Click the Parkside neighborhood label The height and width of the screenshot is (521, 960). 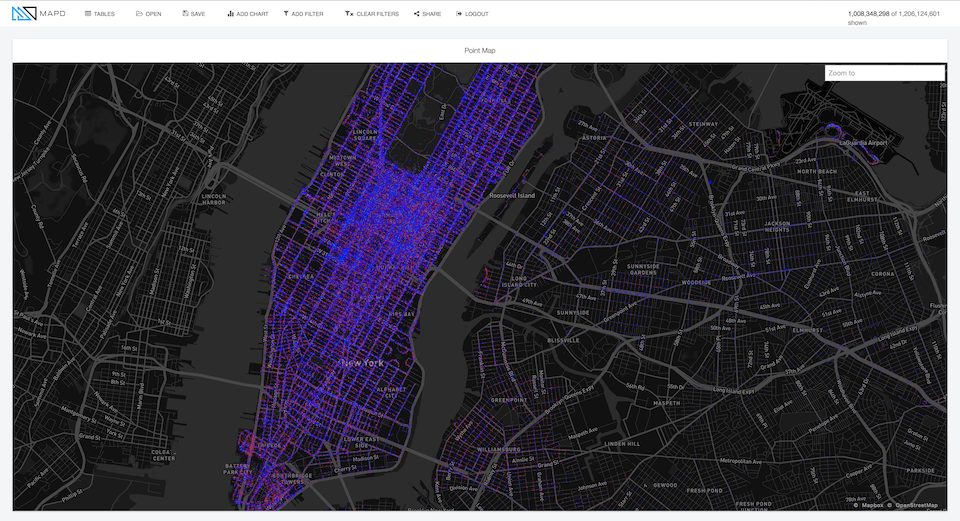tap(920, 471)
